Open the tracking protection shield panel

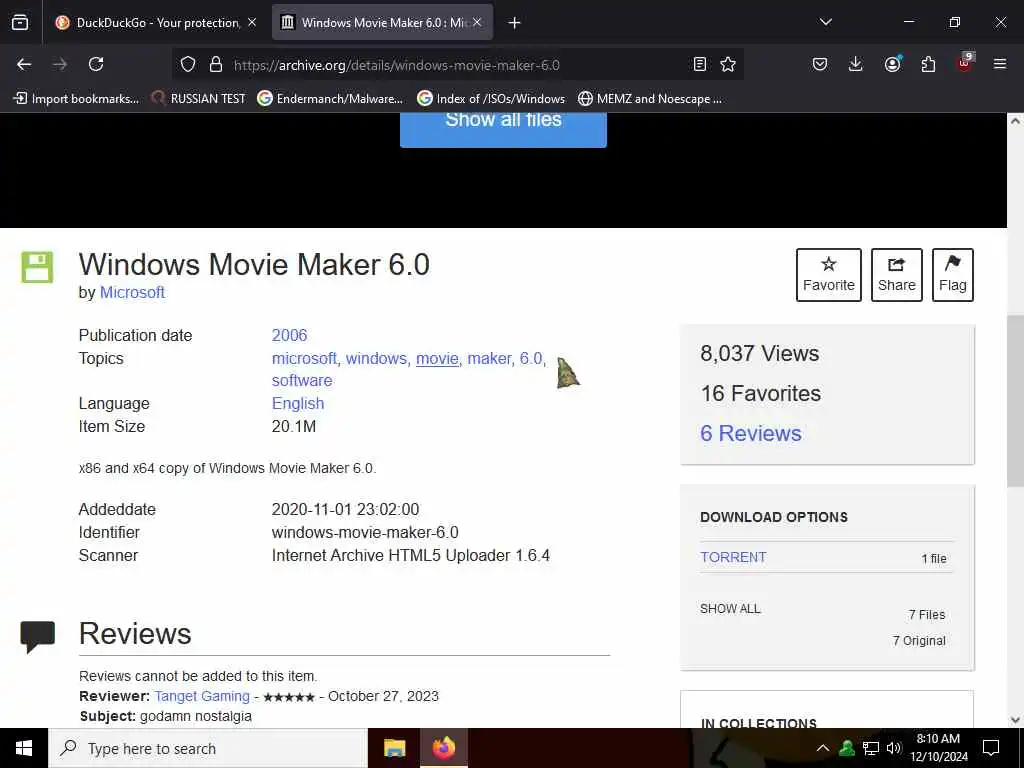click(x=188, y=64)
